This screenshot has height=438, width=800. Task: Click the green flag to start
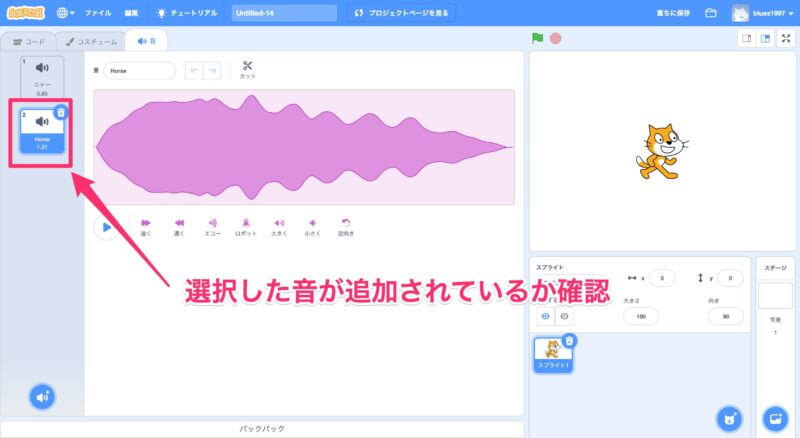click(537, 39)
